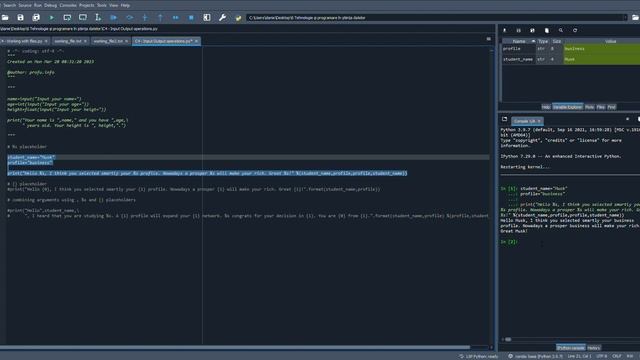
Task: Browse working directory with far-right folder icon
Action: click(635, 18)
